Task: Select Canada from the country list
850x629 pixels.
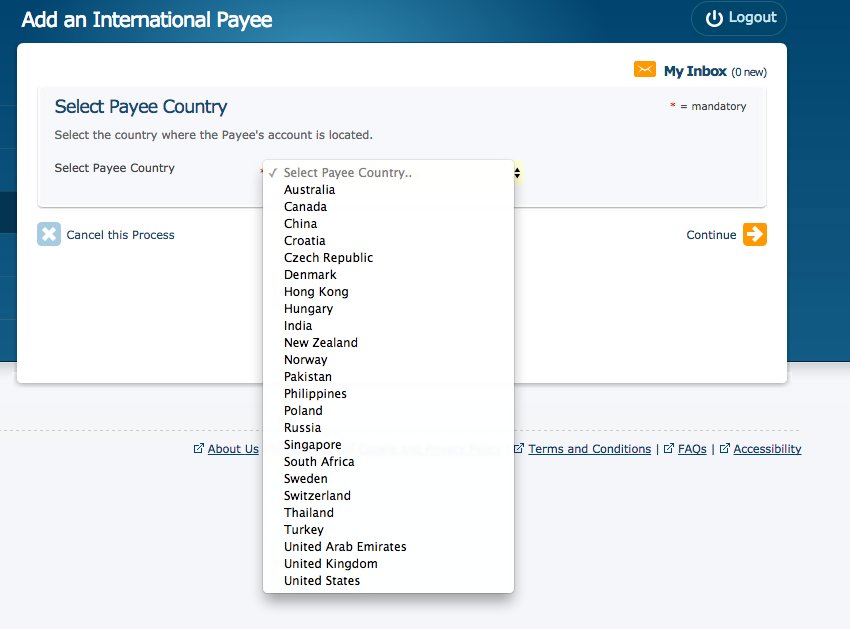Action: [x=388, y=207]
